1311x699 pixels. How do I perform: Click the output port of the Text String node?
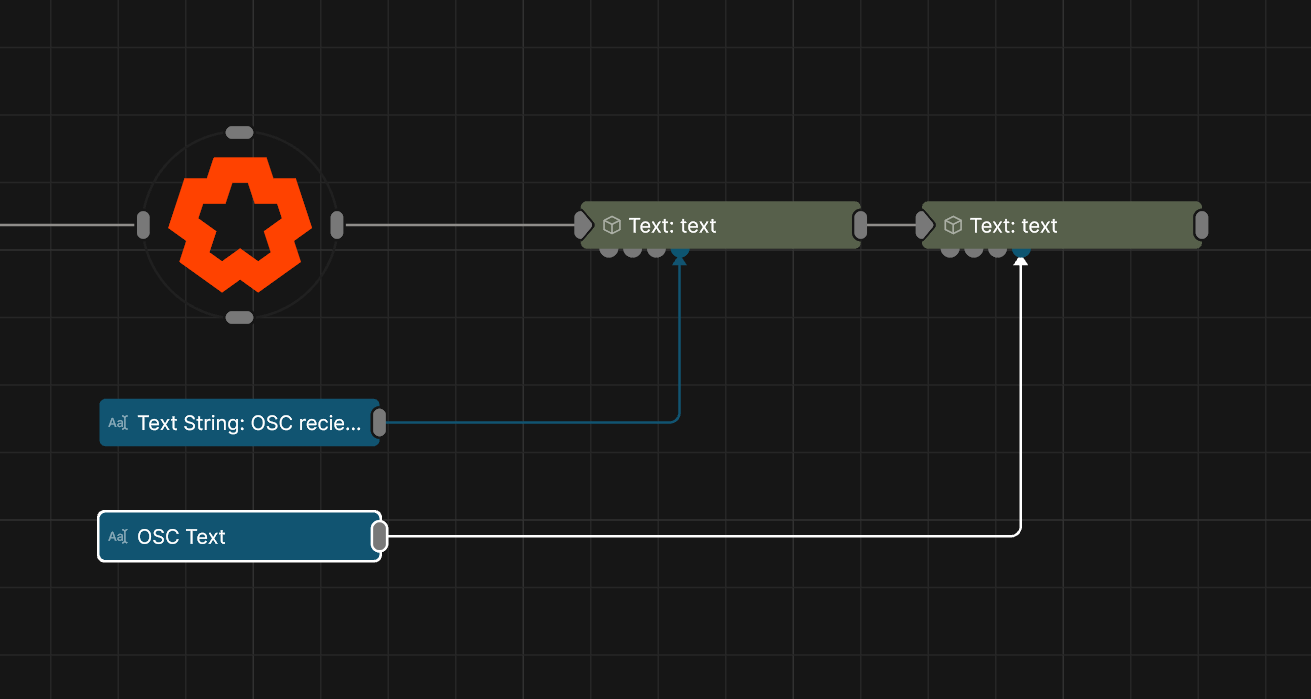point(379,423)
